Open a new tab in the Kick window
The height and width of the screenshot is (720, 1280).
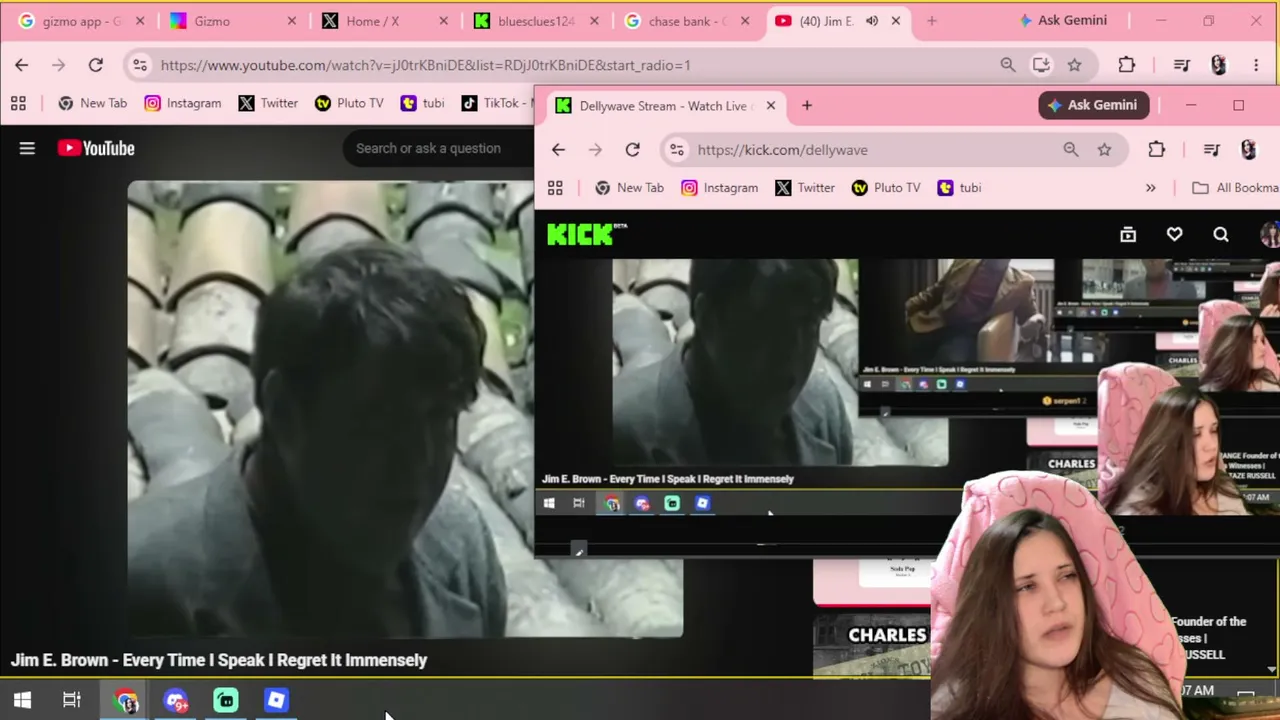click(807, 105)
